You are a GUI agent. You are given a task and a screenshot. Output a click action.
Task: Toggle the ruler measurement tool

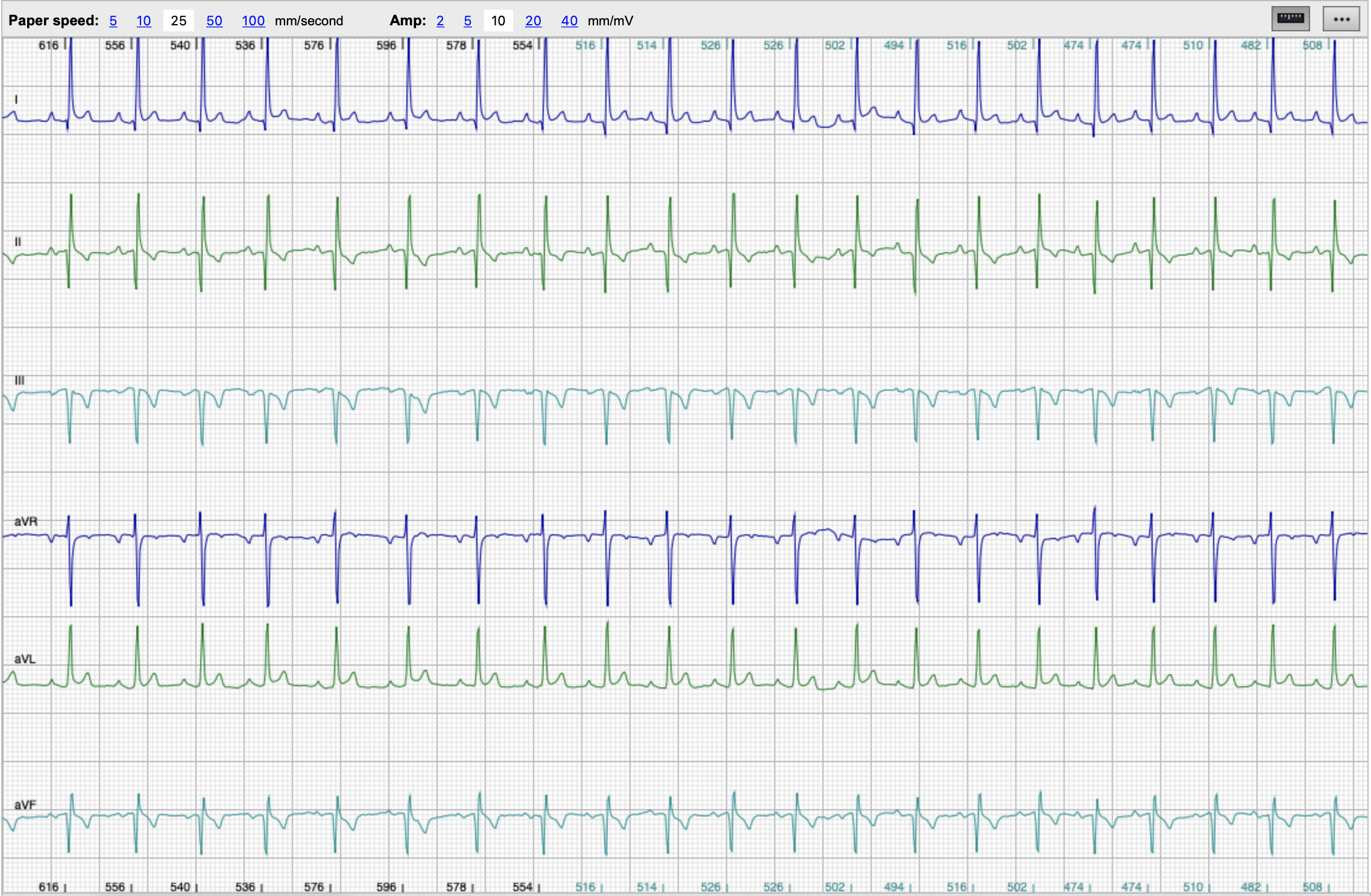[1290, 19]
